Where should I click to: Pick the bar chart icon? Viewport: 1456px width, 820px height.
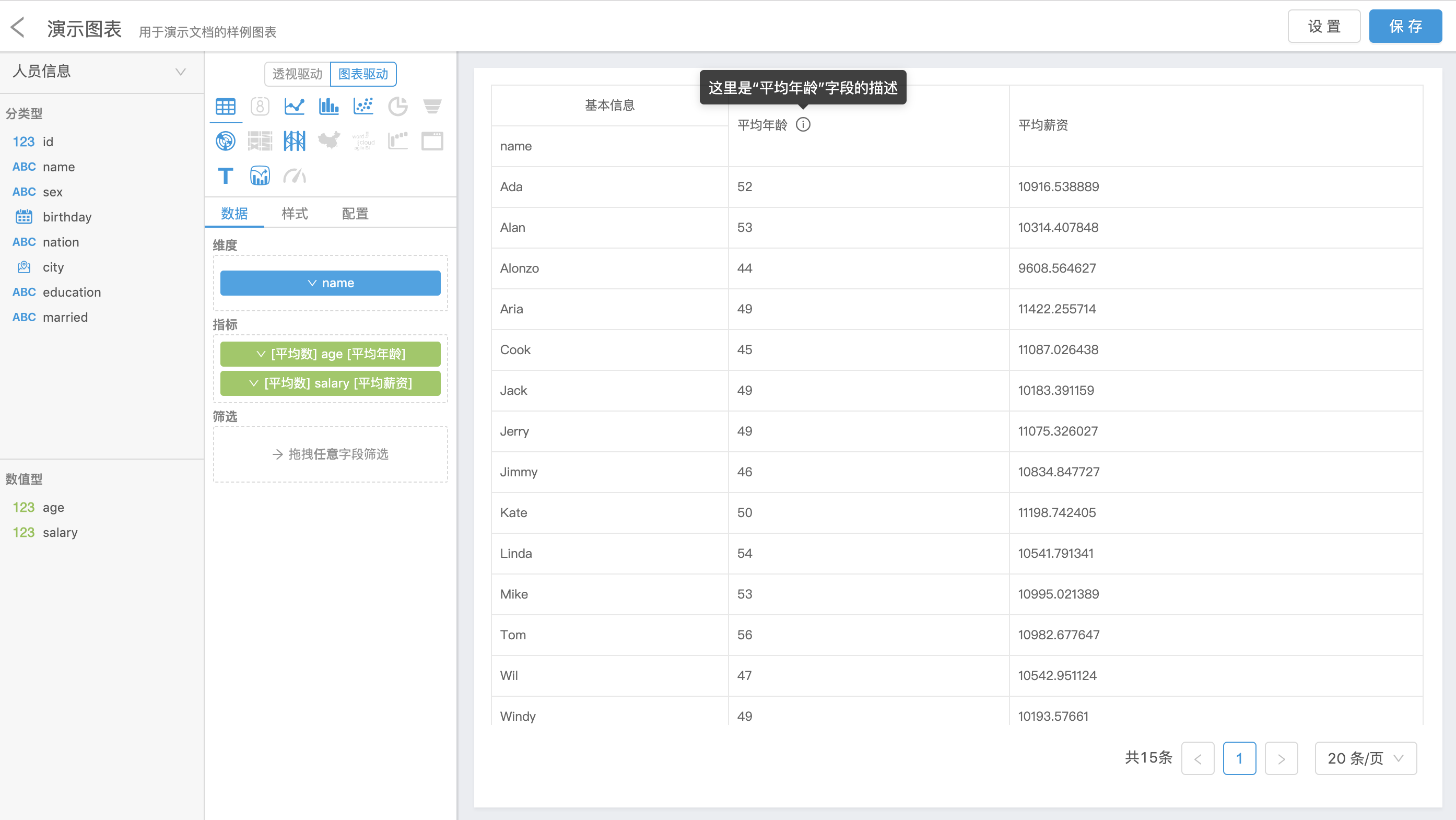click(328, 106)
